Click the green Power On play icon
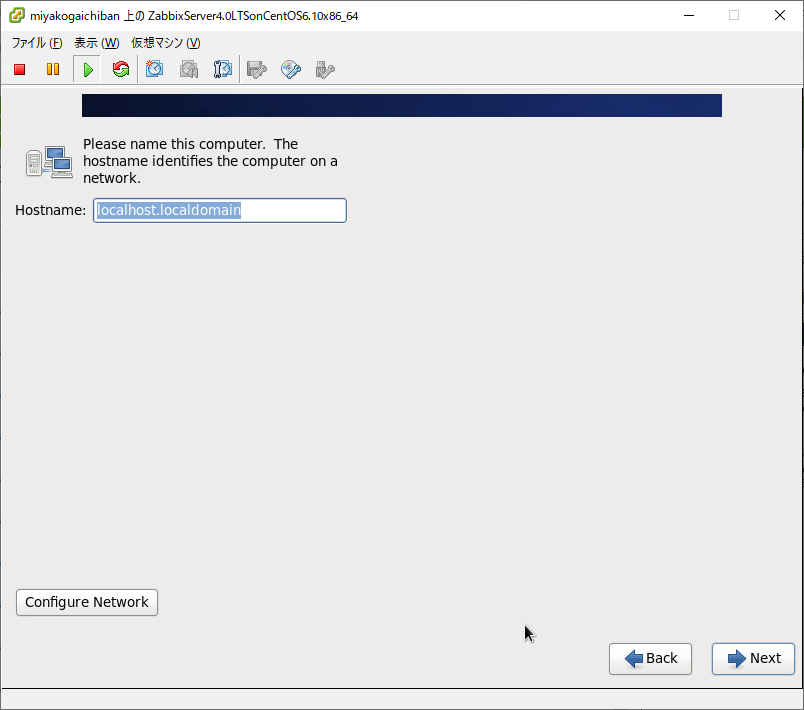The height and width of the screenshot is (710, 804). (x=88, y=69)
